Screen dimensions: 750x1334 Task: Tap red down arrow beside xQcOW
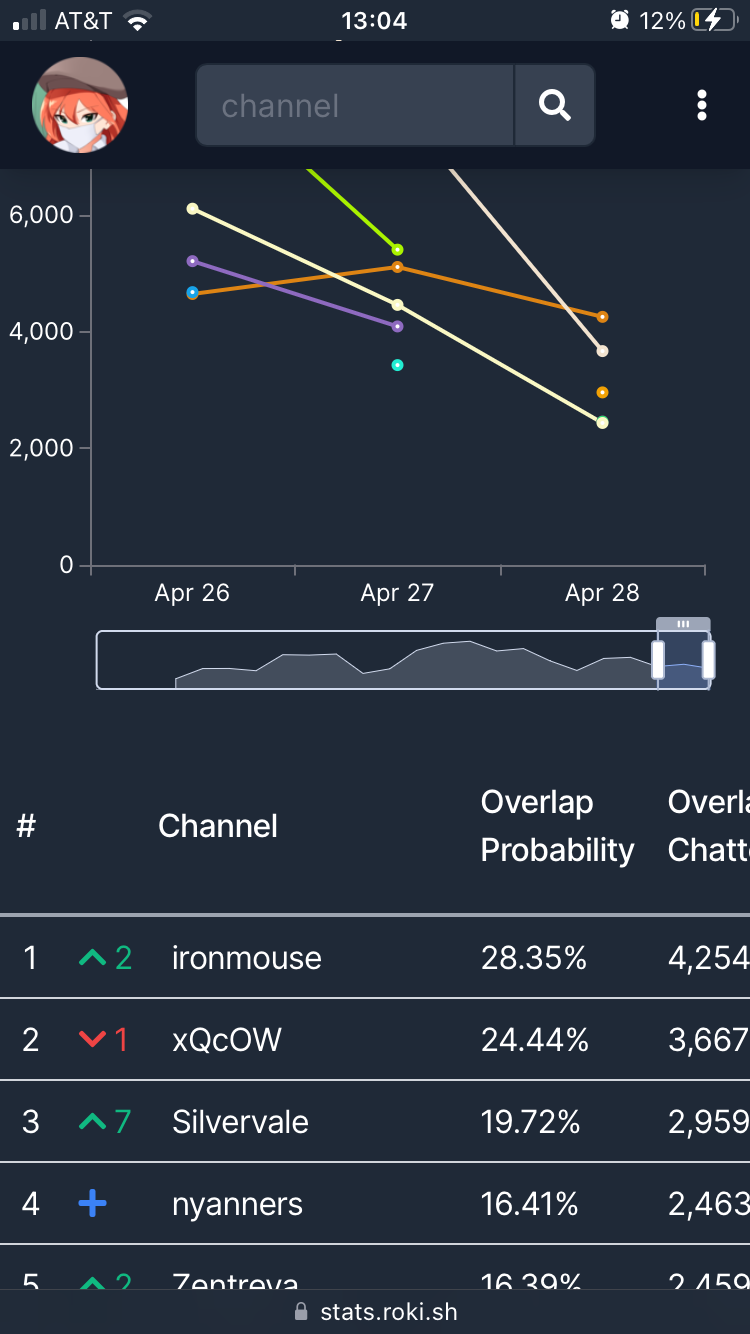[92, 1040]
